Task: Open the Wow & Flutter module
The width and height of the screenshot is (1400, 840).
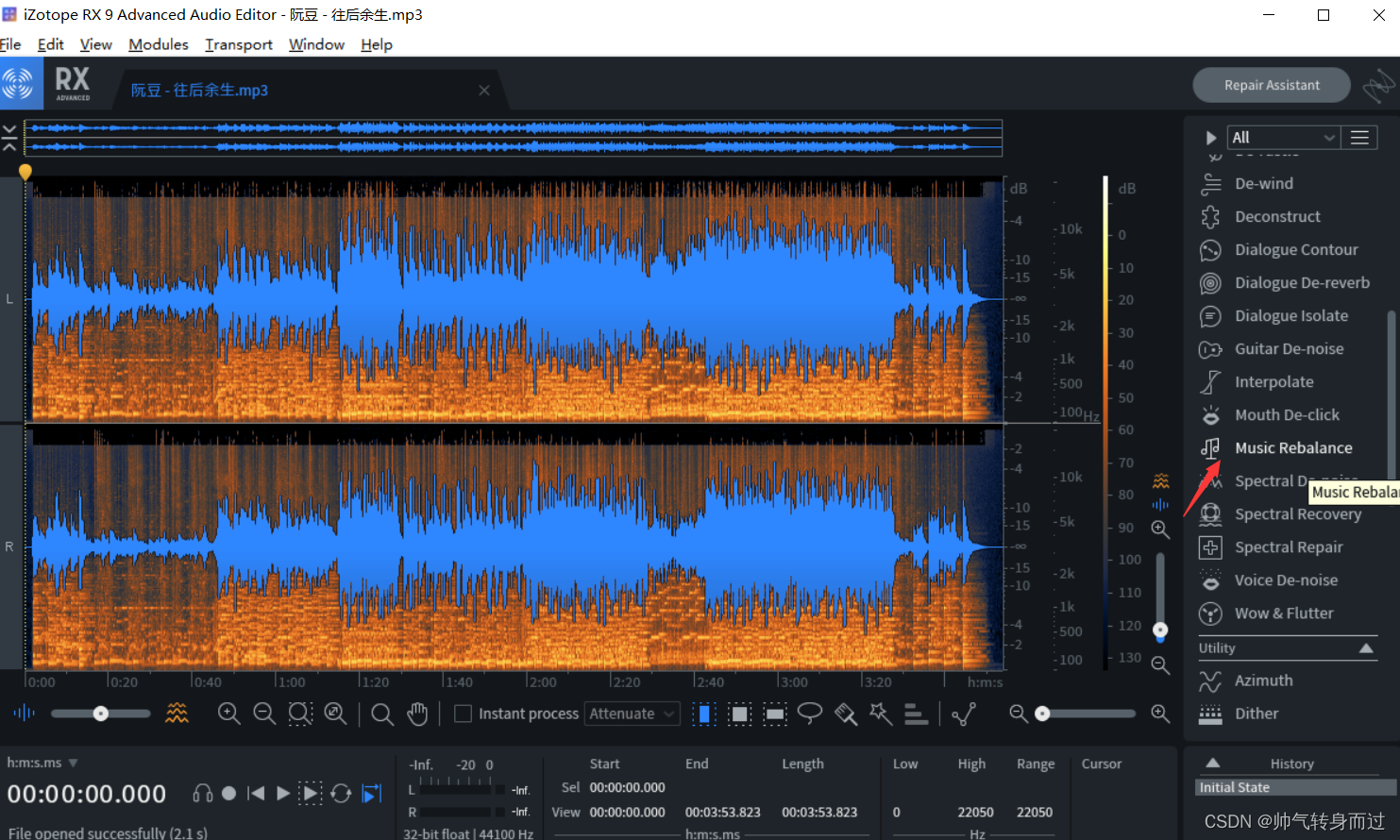Action: coord(1286,613)
